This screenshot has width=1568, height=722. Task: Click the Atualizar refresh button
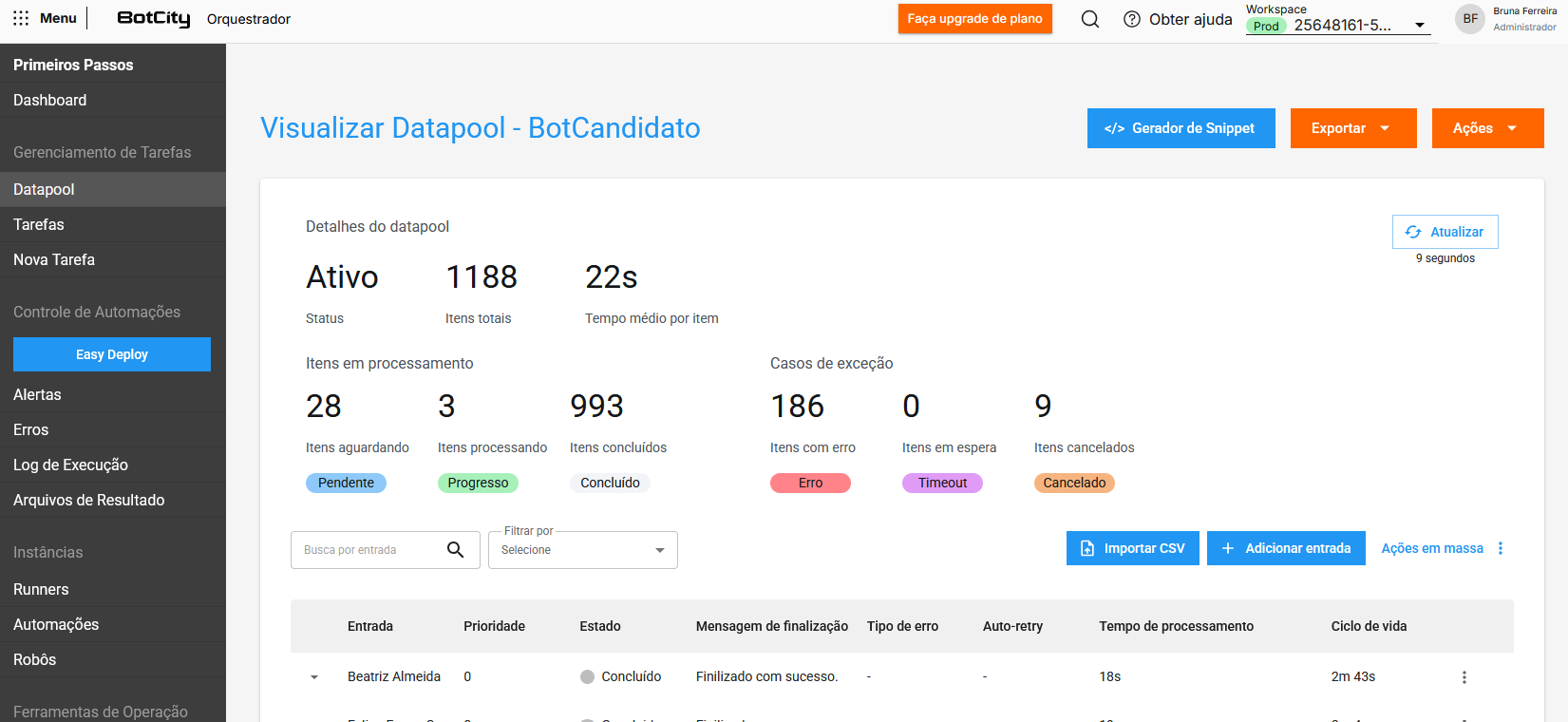pos(1445,232)
